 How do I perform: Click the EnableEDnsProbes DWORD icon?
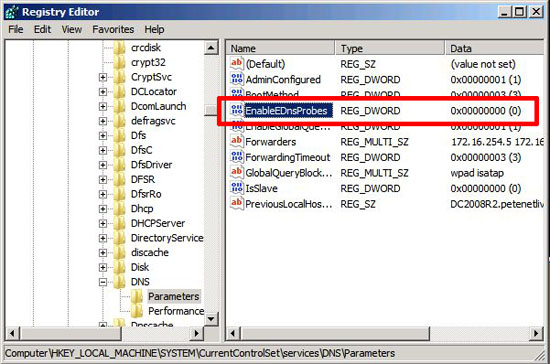(236, 110)
